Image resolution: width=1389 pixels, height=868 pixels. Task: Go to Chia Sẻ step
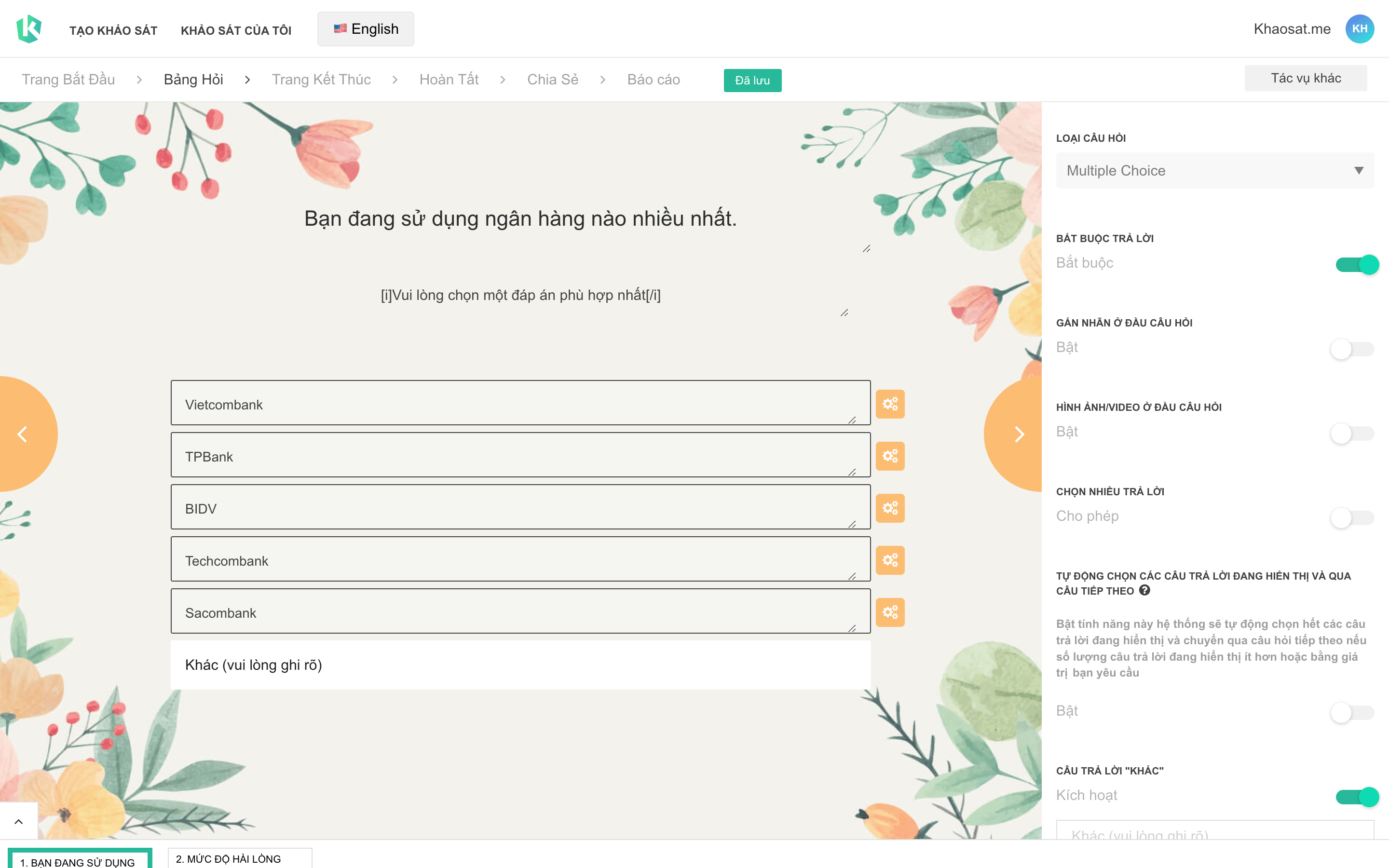click(553, 79)
